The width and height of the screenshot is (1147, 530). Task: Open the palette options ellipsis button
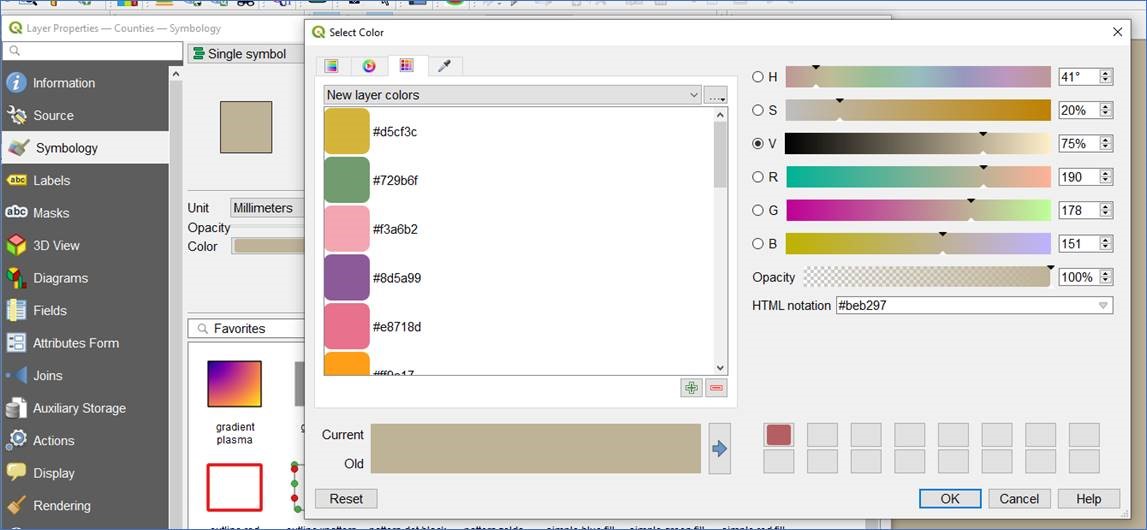coord(716,95)
